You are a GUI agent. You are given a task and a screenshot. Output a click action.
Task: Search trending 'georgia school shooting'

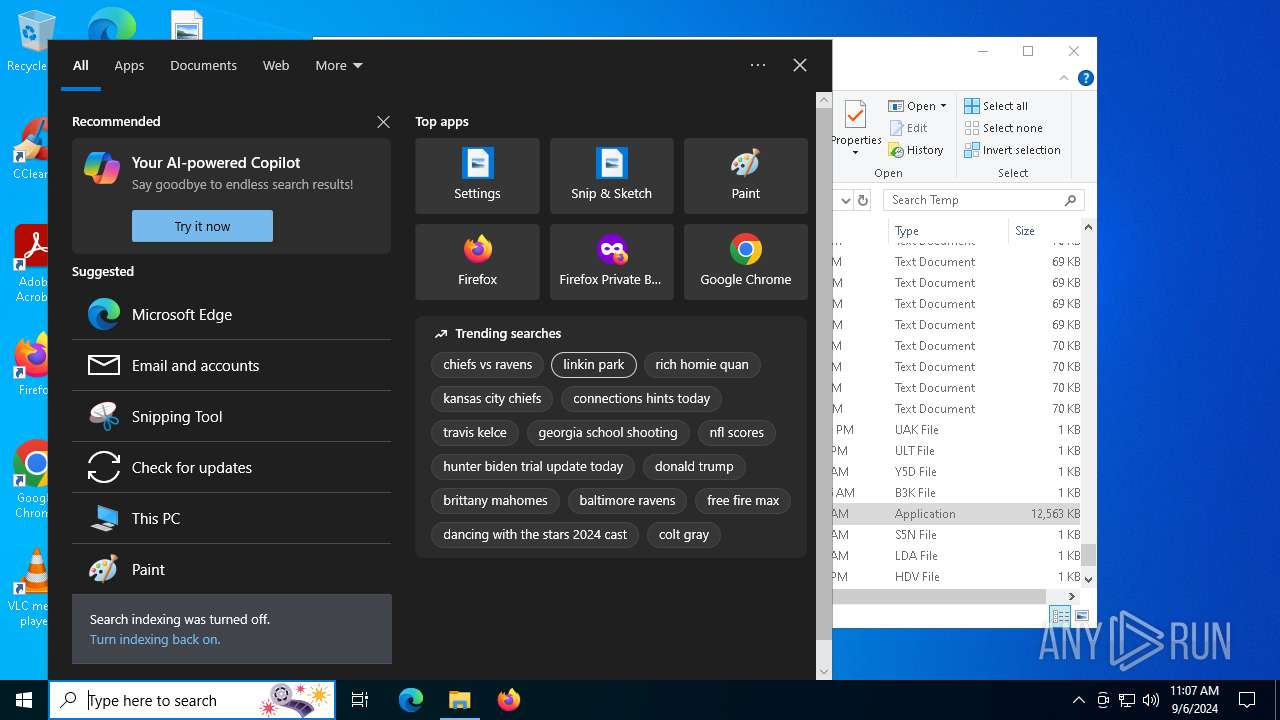pyautogui.click(x=608, y=433)
